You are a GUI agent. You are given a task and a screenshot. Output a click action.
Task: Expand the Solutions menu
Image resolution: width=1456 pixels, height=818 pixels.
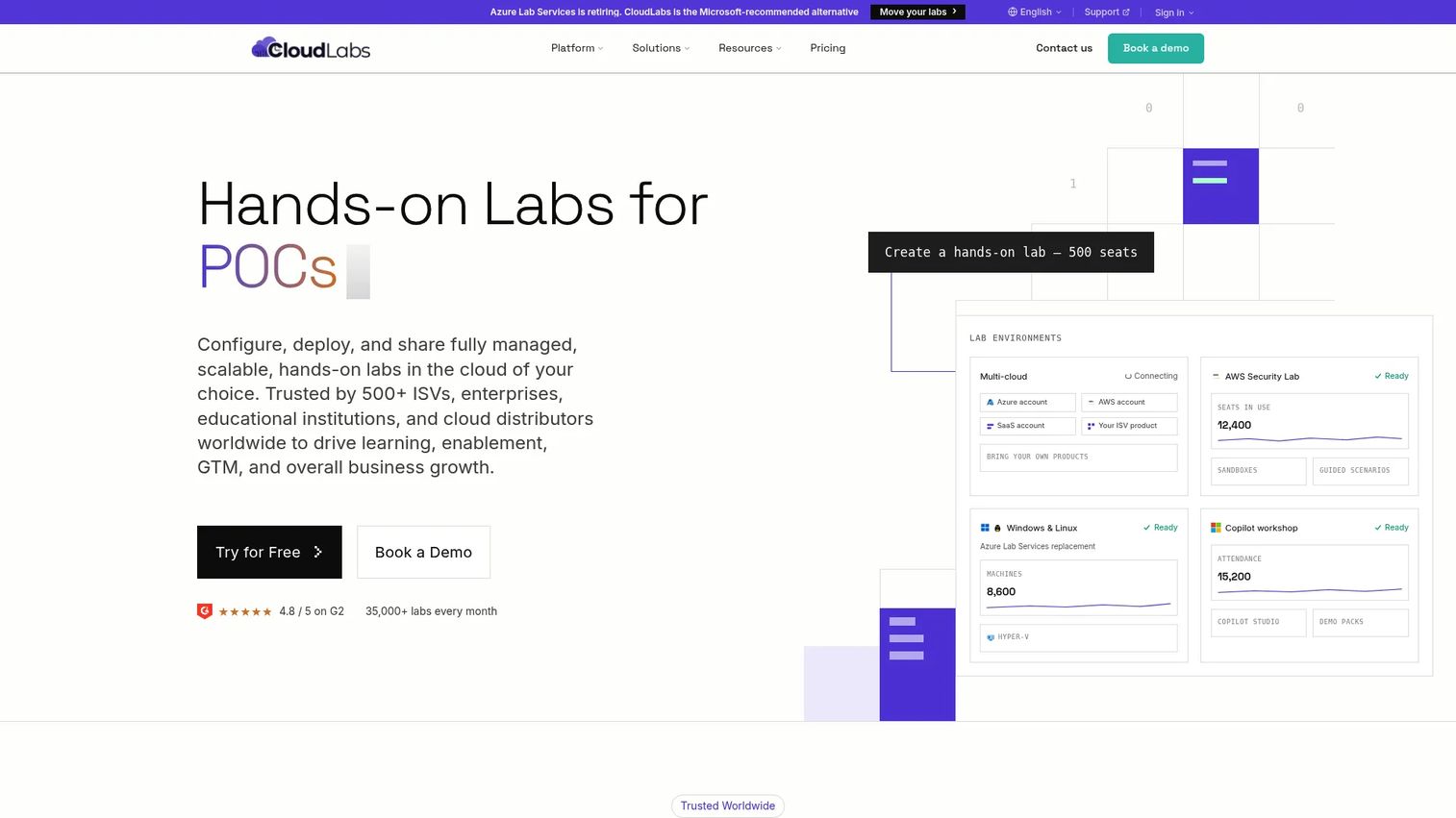click(x=661, y=48)
